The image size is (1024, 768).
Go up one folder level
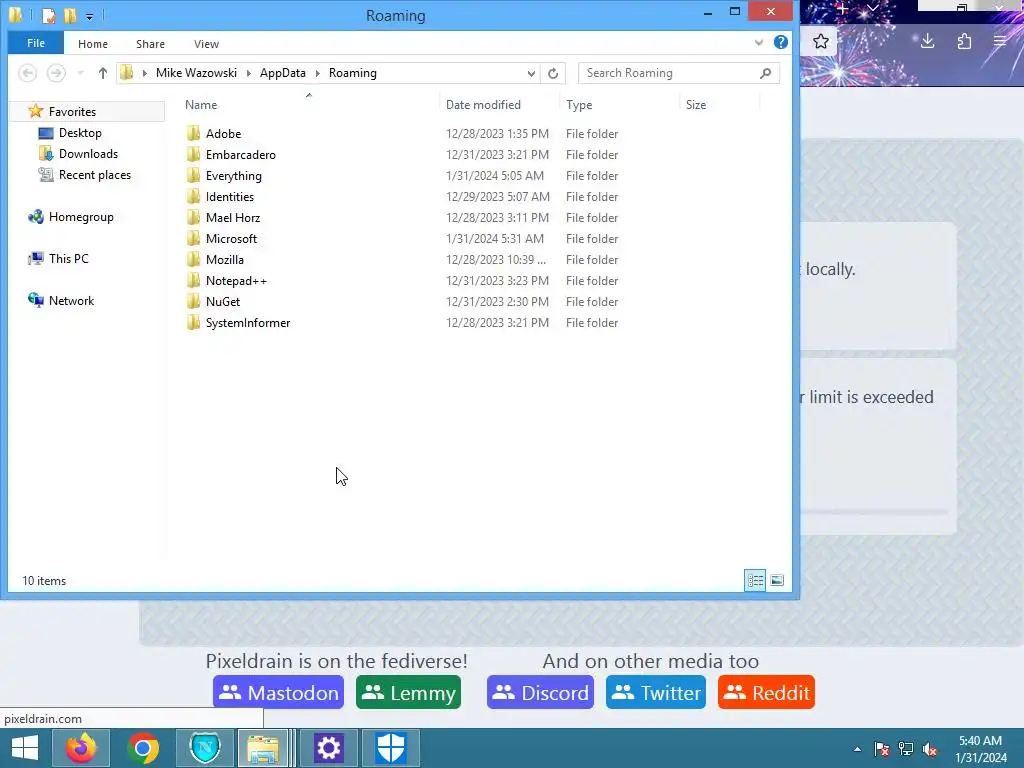103,73
